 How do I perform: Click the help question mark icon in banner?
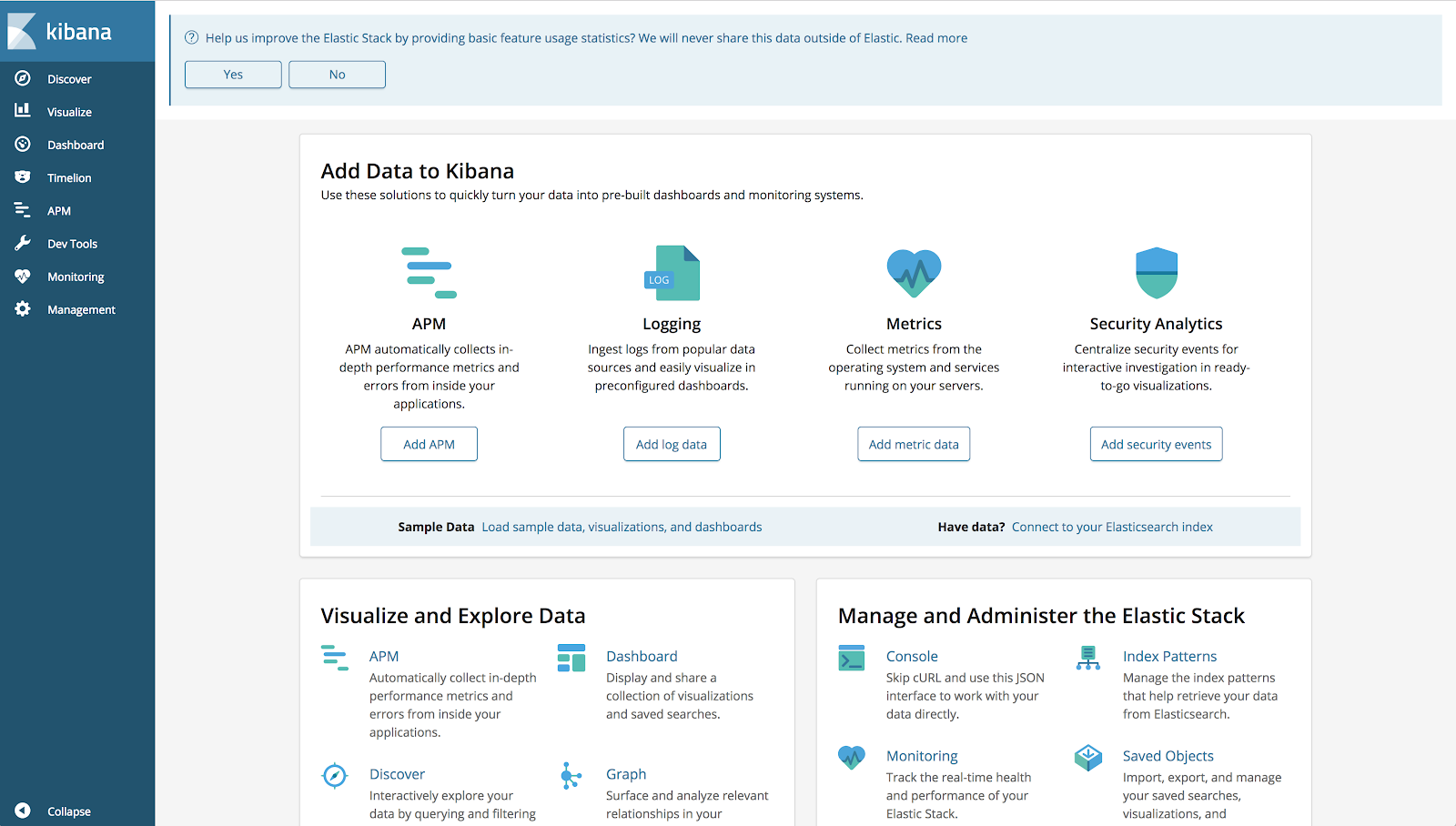[x=191, y=38]
